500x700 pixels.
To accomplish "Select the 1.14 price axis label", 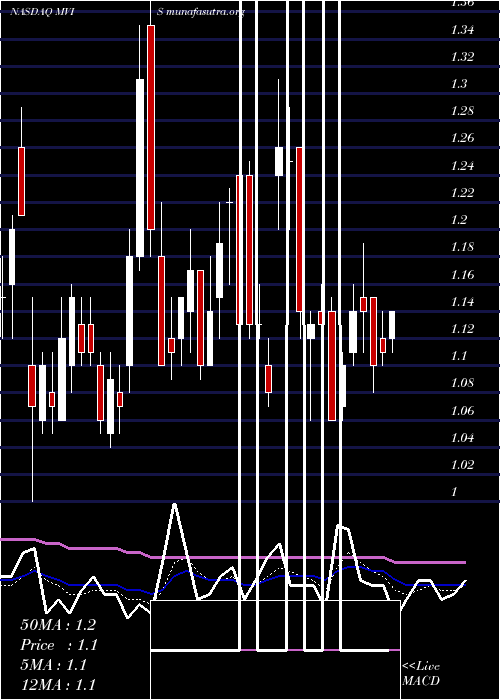I will click(x=462, y=302).
